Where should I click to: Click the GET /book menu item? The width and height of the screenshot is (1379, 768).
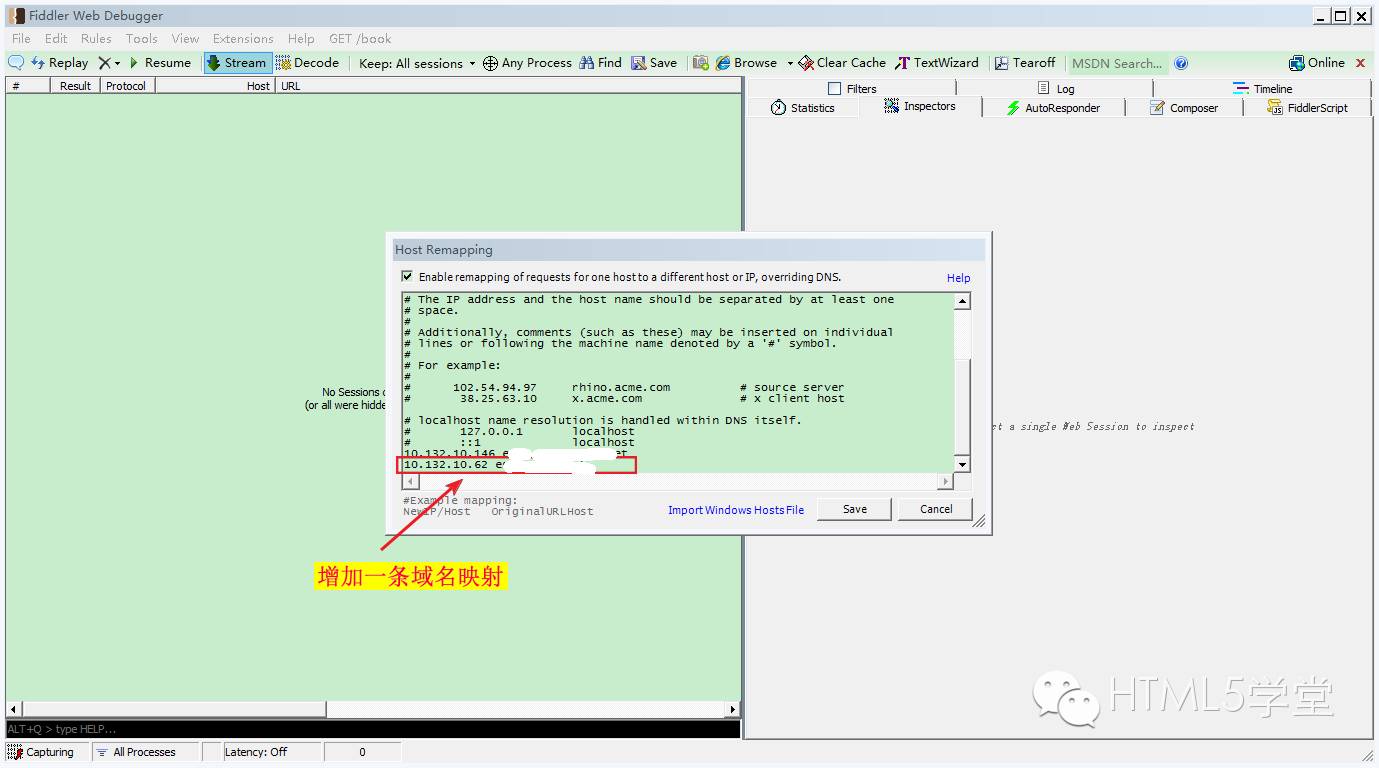pyautogui.click(x=360, y=38)
